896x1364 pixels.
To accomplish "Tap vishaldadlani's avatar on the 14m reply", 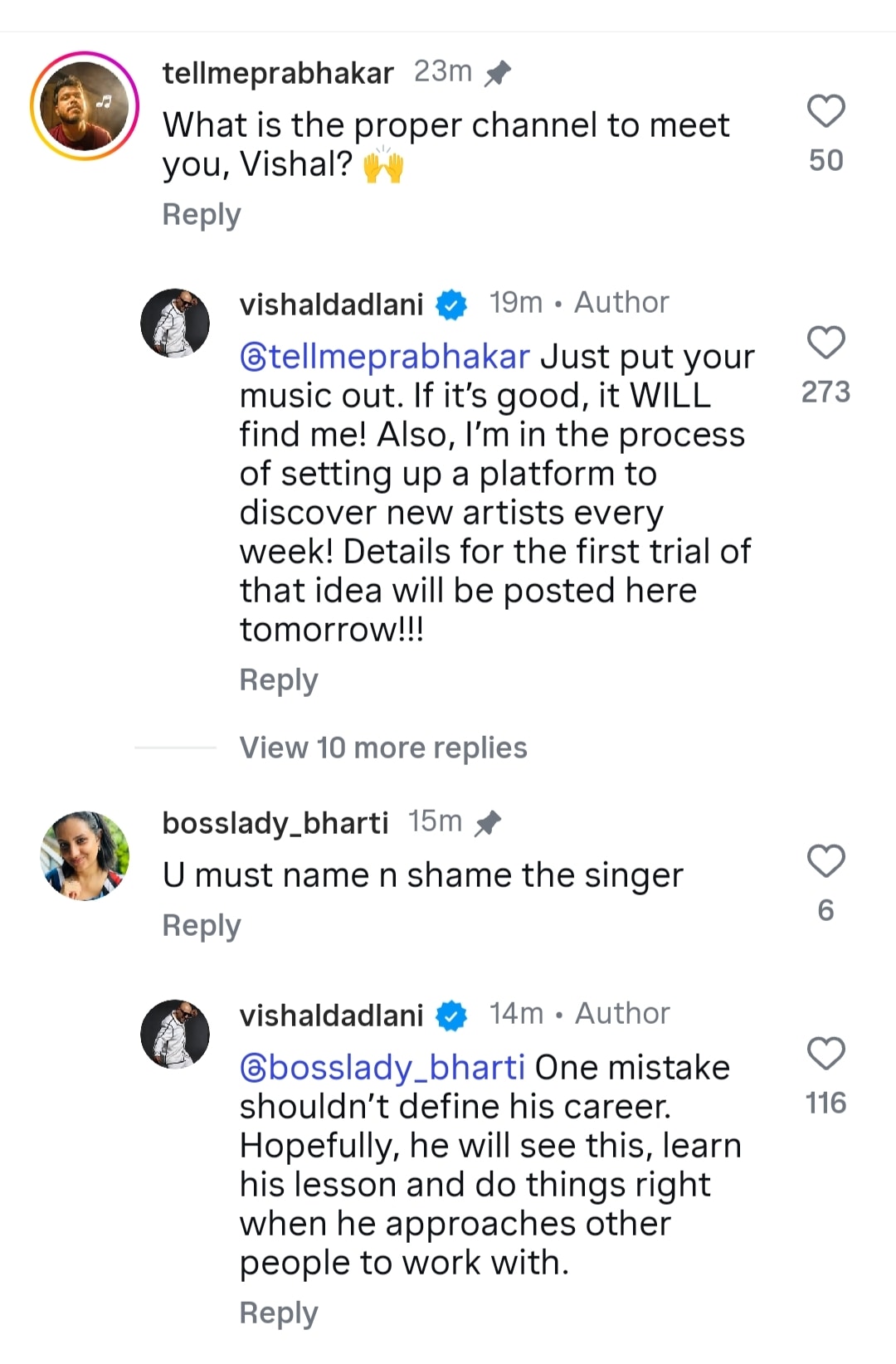I will (x=175, y=1034).
